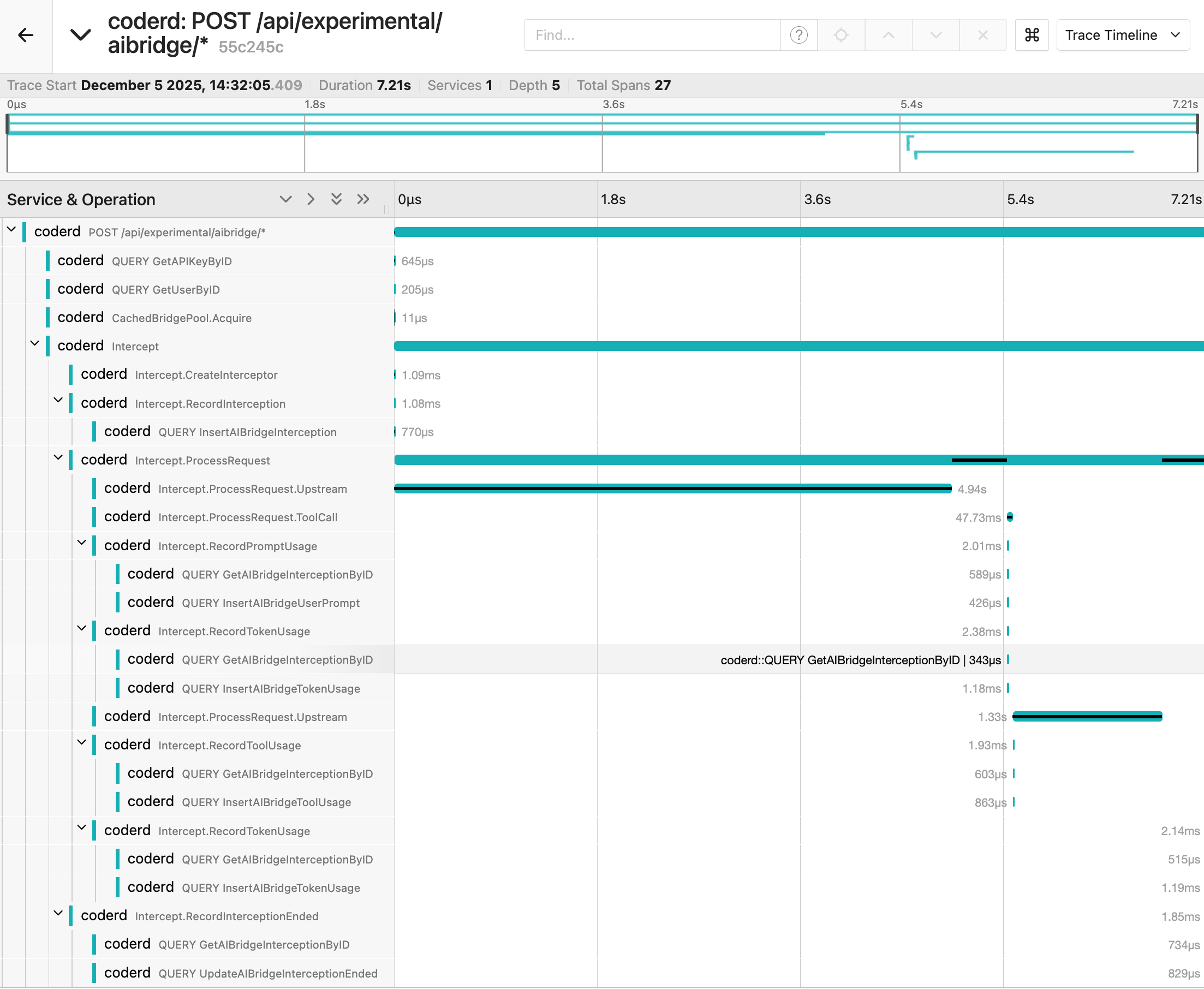Click the Find search input field
Screen dimensions: 1204x989
tap(652, 35)
